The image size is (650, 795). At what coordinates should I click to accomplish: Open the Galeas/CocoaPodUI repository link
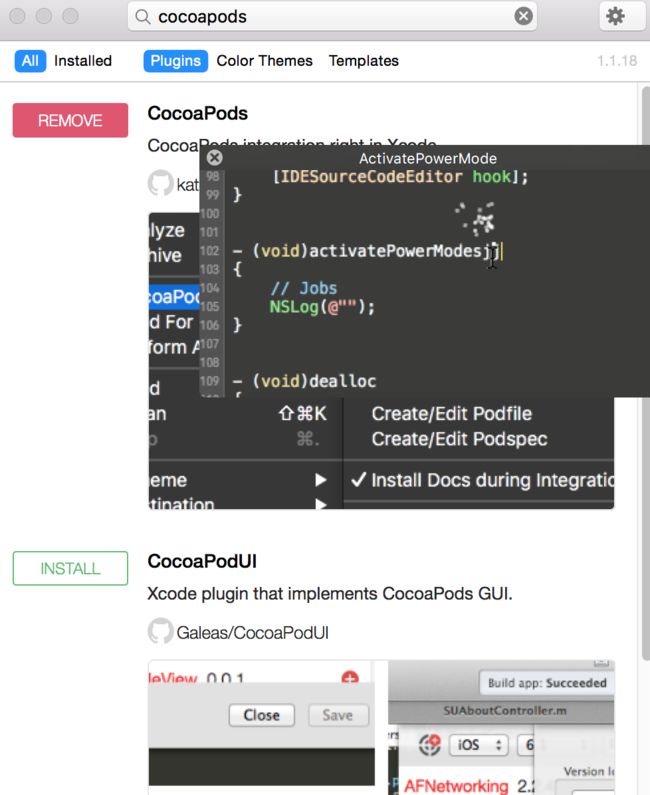pyautogui.click(x=252, y=633)
